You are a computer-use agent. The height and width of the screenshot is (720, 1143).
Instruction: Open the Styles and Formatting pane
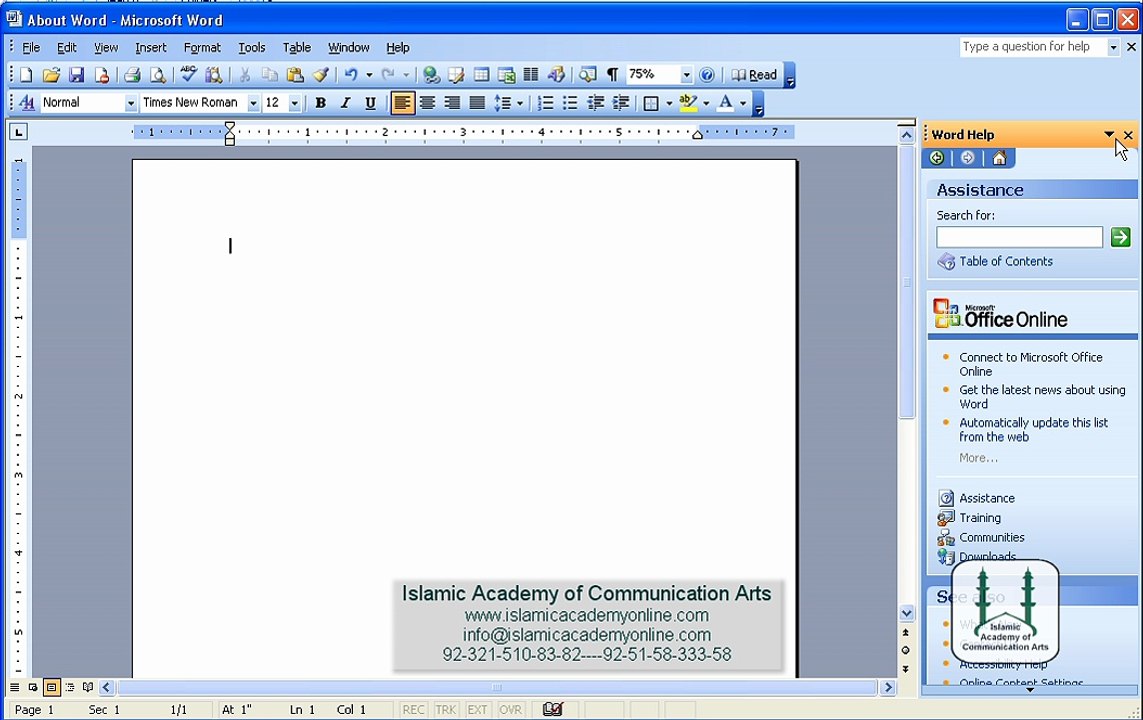click(x=27, y=103)
